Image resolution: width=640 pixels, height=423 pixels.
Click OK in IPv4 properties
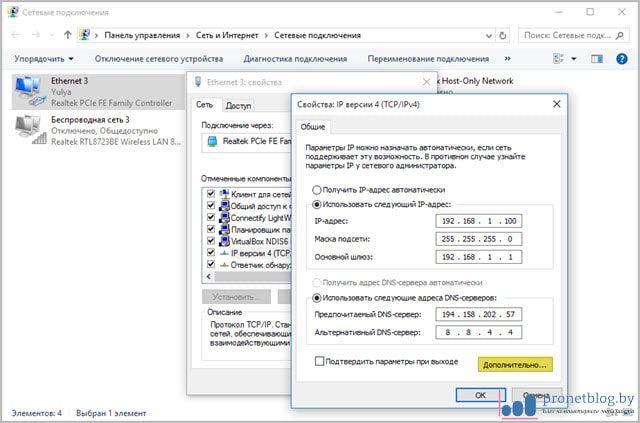coord(480,395)
